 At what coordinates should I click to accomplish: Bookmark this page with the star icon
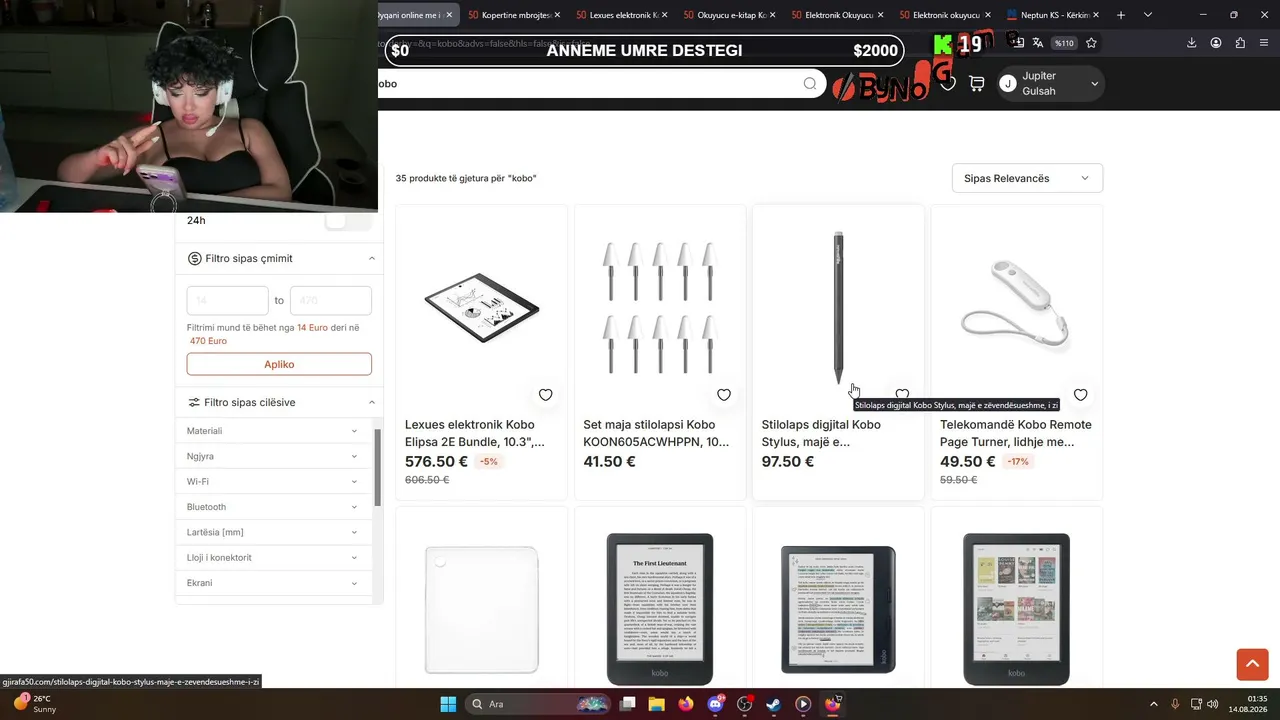coord(1091,43)
